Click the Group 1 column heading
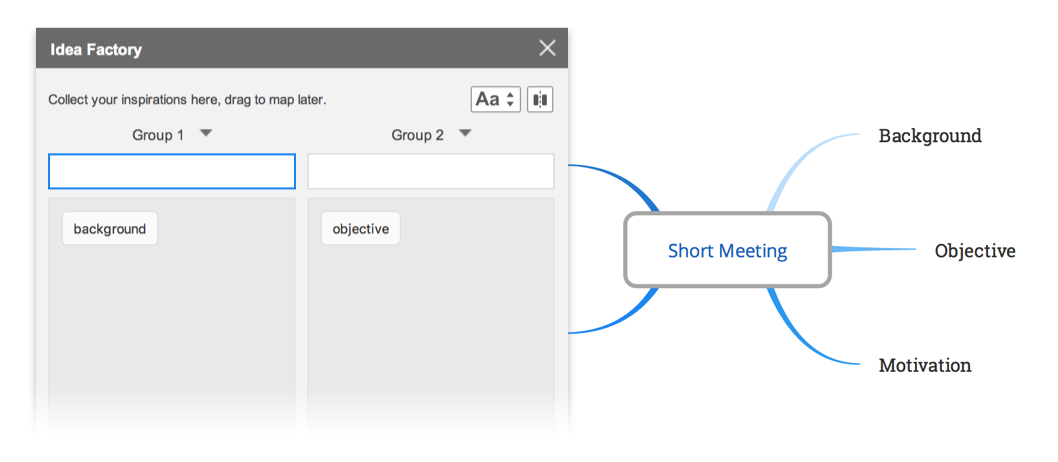This screenshot has height=462, width=1058. click(158, 135)
